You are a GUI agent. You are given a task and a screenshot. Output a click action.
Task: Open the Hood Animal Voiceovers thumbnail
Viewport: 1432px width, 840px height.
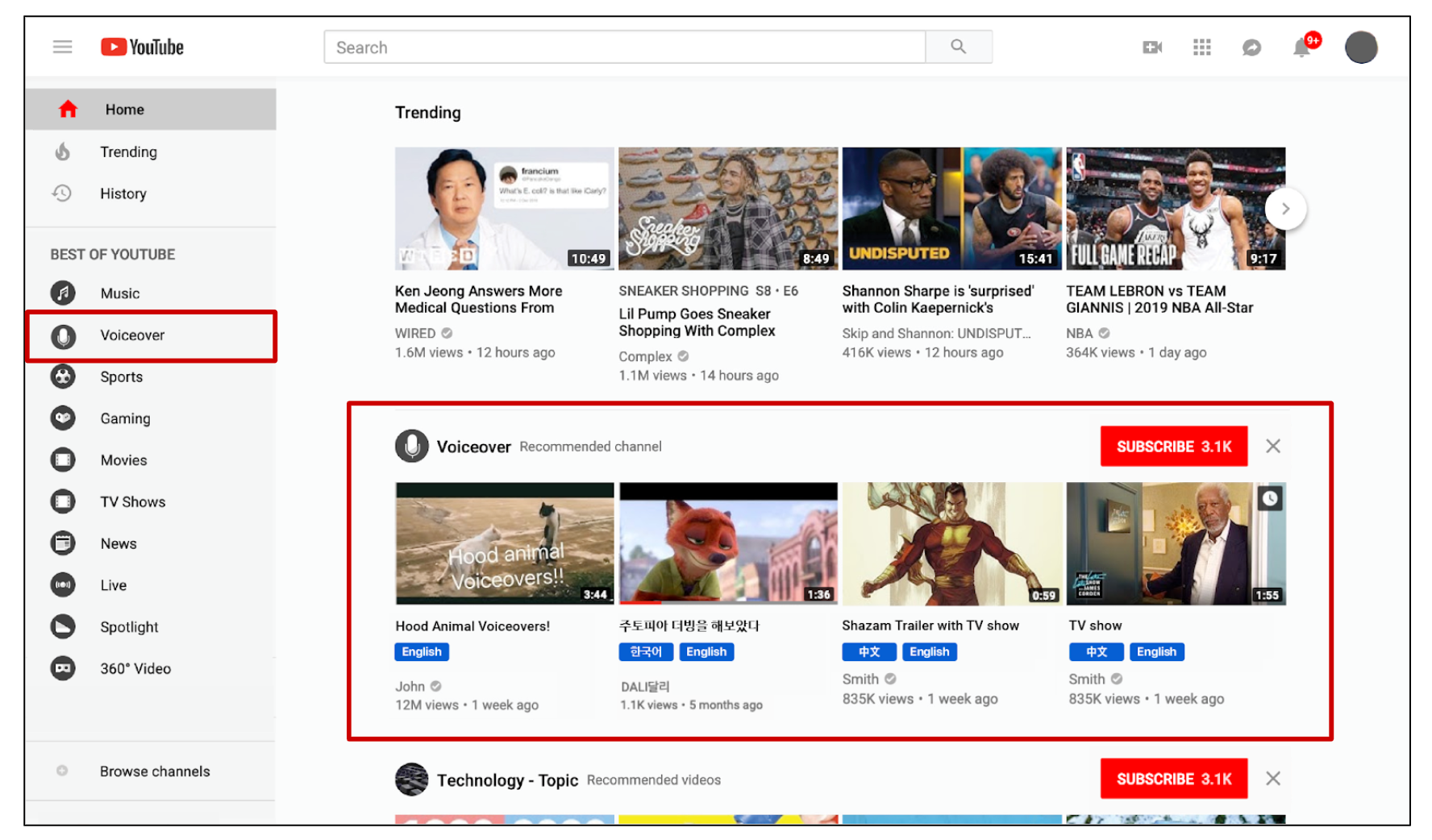point(505,543)
